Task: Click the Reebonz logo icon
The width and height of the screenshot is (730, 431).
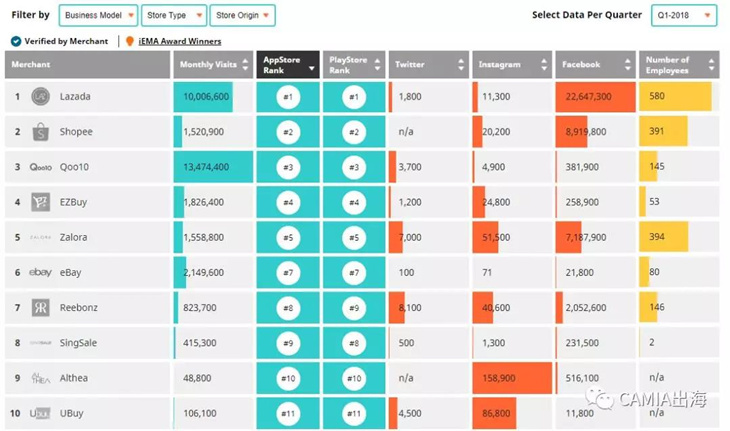Action: [40, 307]
